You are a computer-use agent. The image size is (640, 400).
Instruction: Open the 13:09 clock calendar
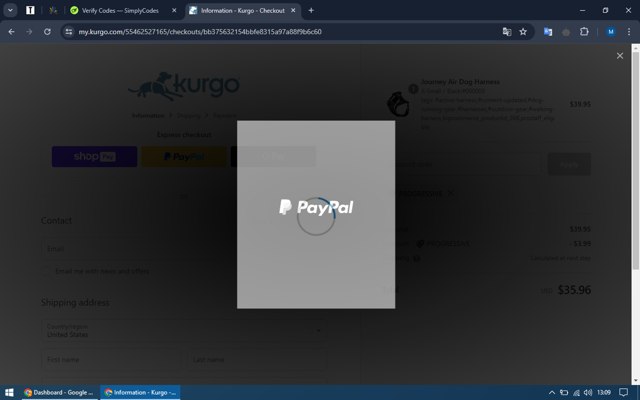[x=604, y=393]
